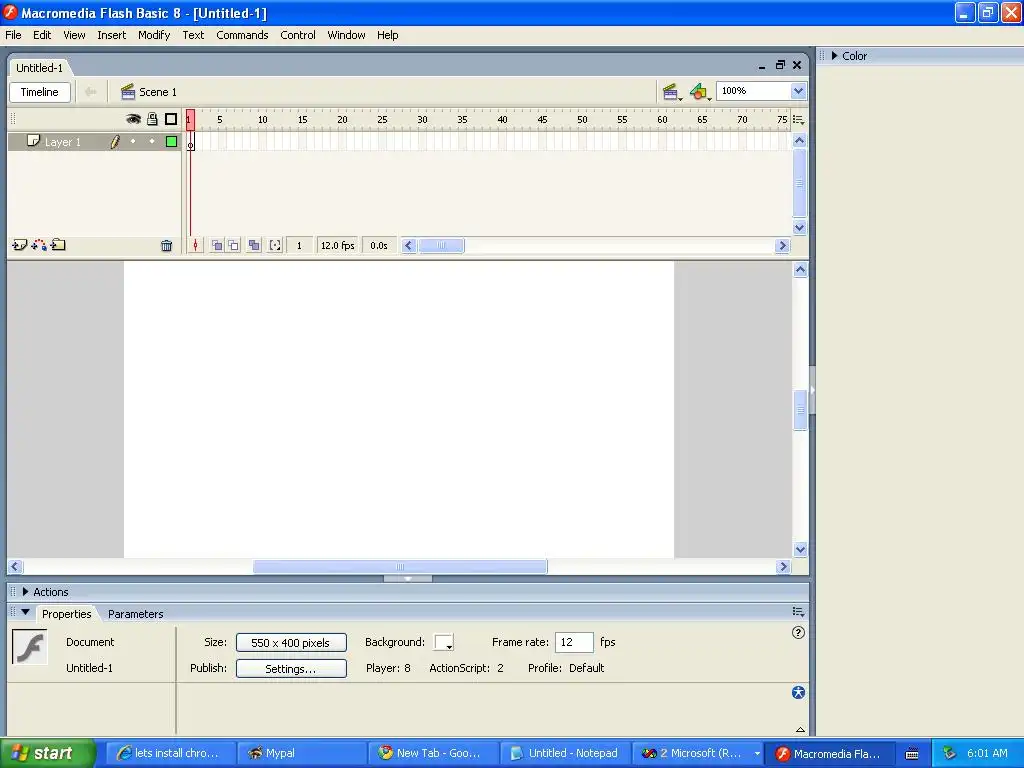Viewport: 1024px width, 768px height.
Task: Click the Frame rate input field
Action: tap(574, 643)
